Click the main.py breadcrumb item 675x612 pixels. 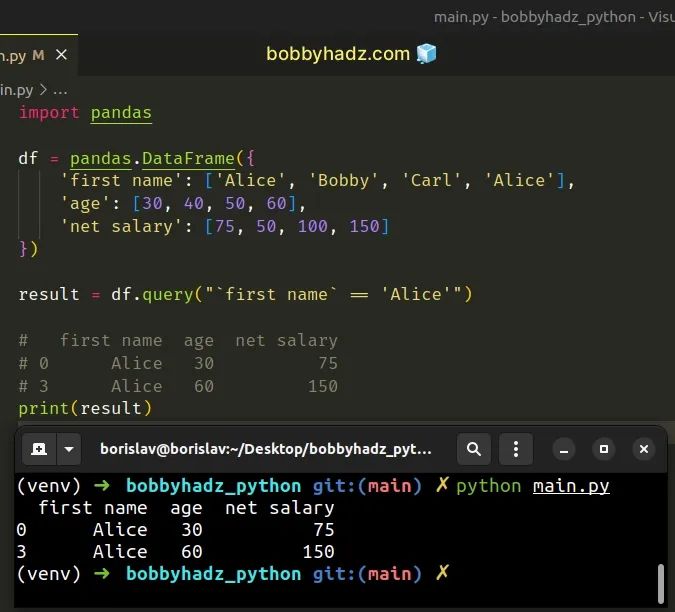coord(17,90)
